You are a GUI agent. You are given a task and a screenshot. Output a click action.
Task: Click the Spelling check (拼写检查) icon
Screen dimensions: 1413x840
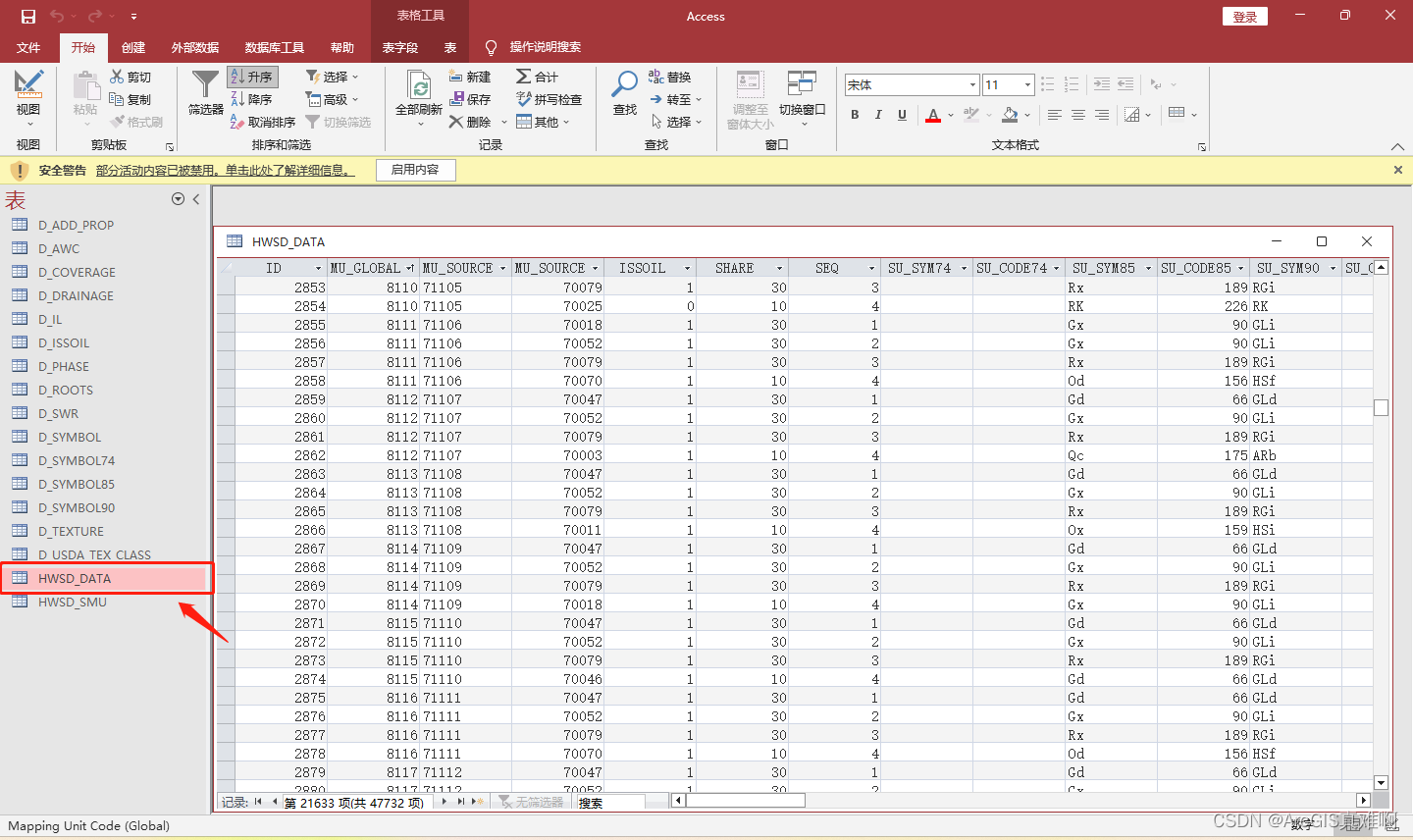coord(524,99)
